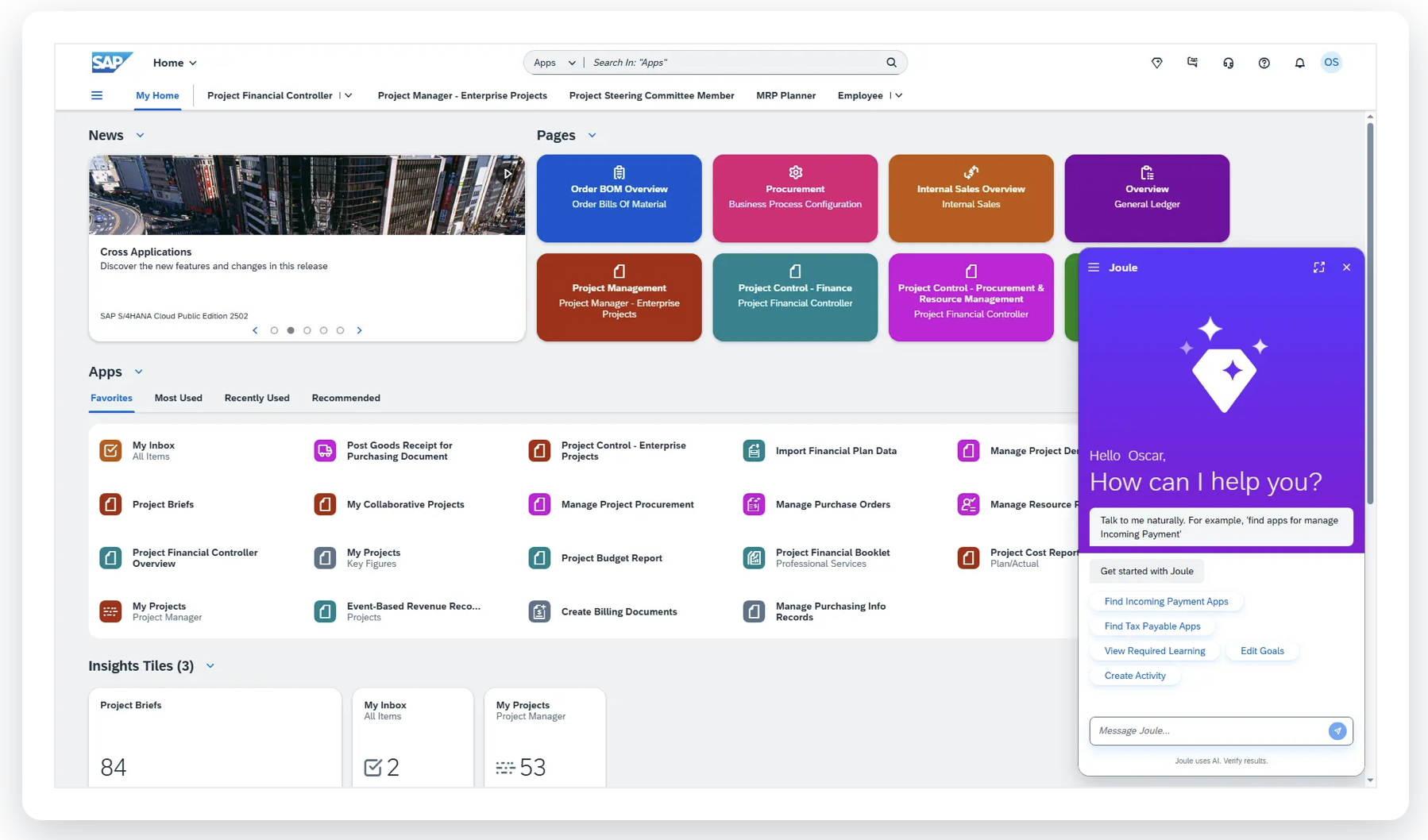Select the first news carousel dot
The height and width of the screenshot is (840, 1428).
[x=274, y=330]
